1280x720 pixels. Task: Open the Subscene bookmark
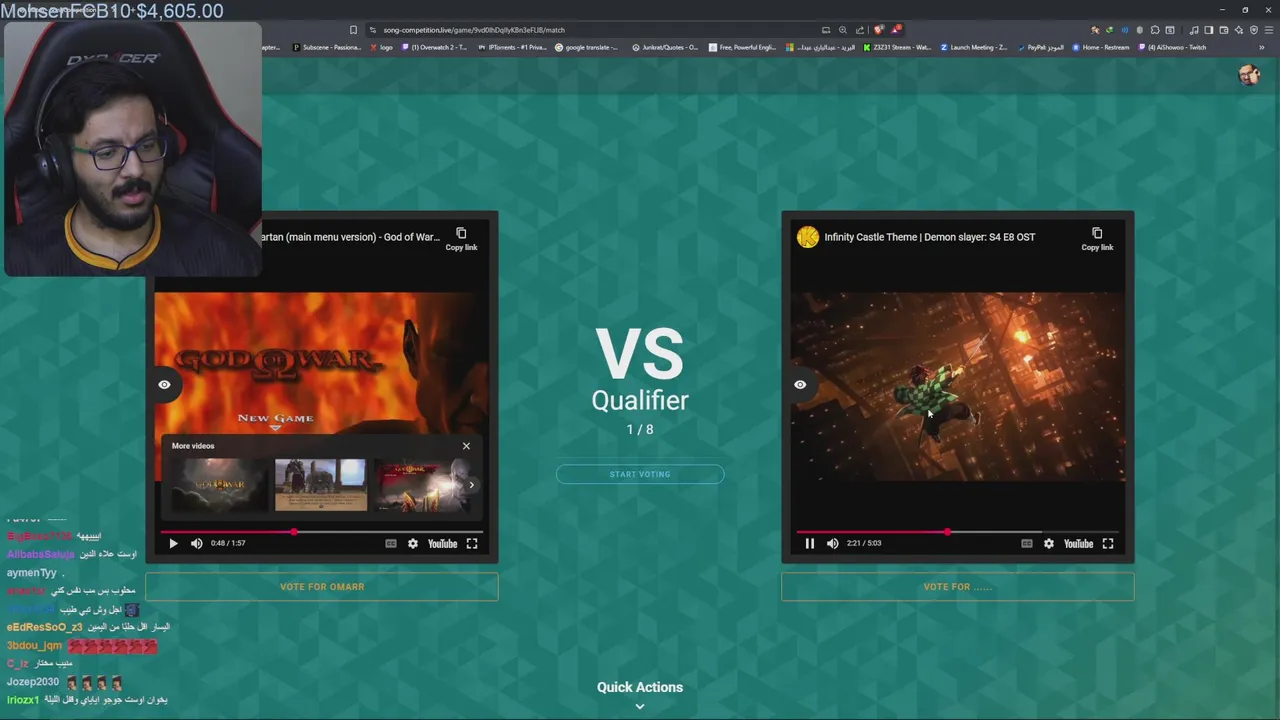click(326, 47)
